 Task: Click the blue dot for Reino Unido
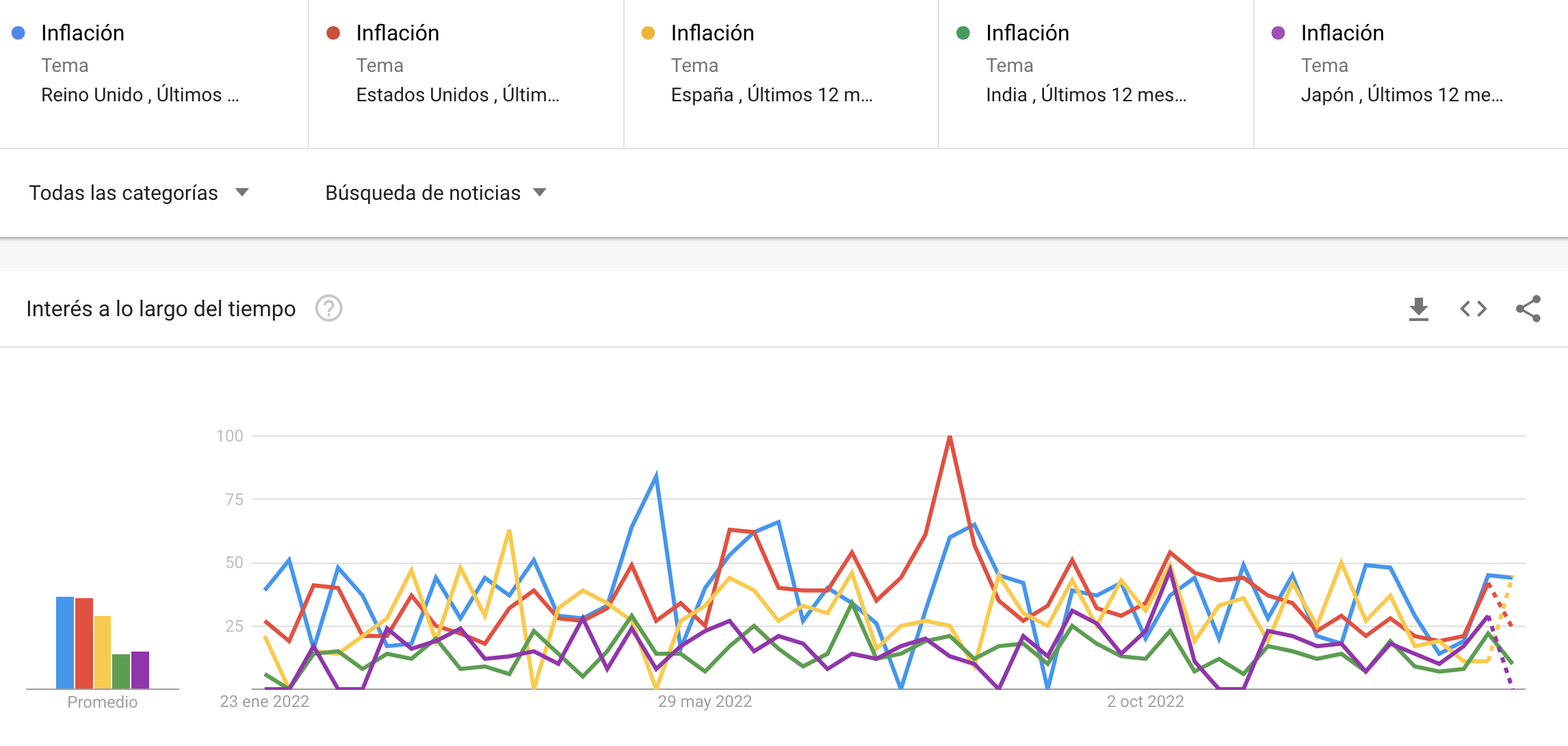(x=18, y=33)
